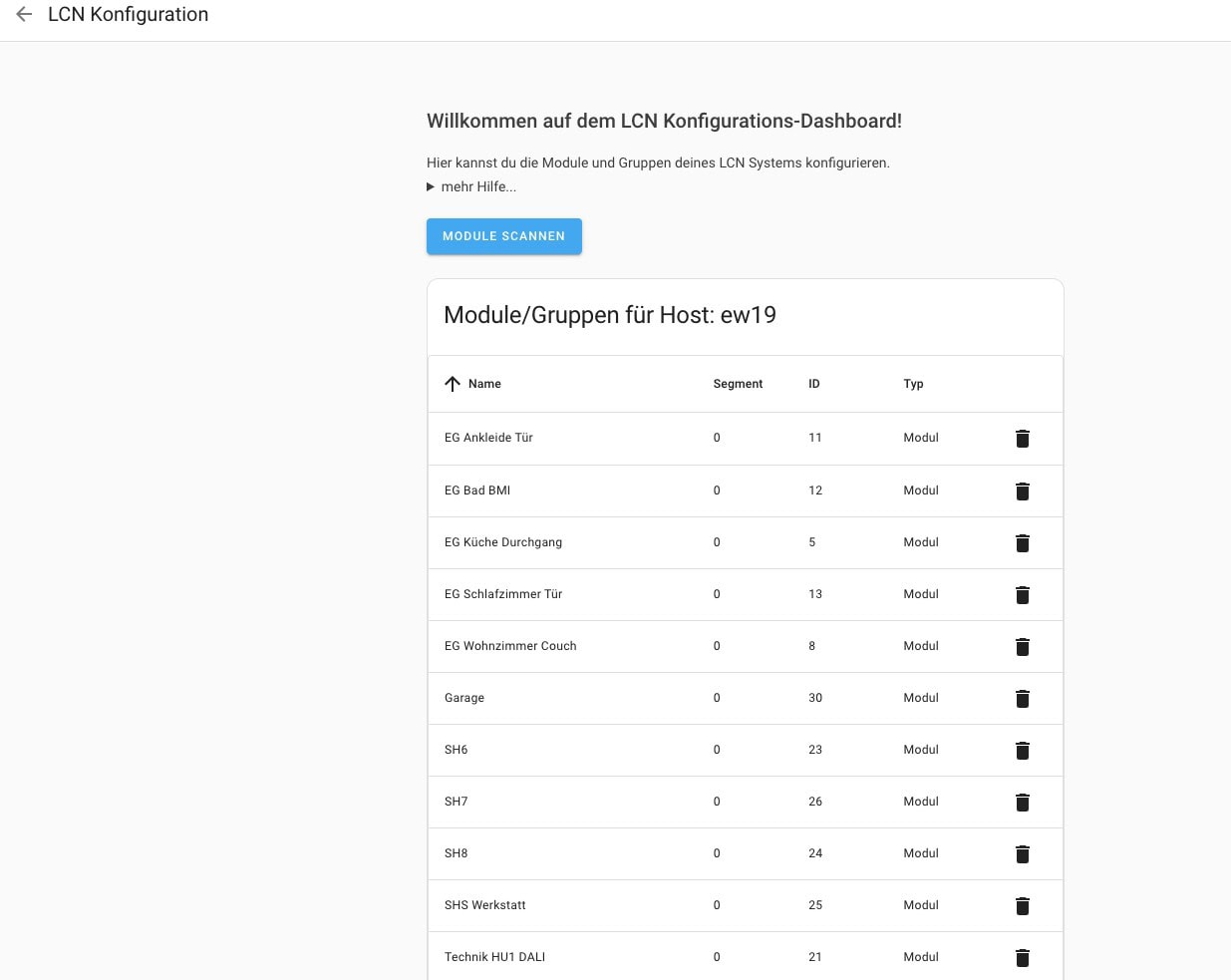Toggle Name column sort arrow
1231x980 pixels.
pyautogui.click(x=453, y=384)
